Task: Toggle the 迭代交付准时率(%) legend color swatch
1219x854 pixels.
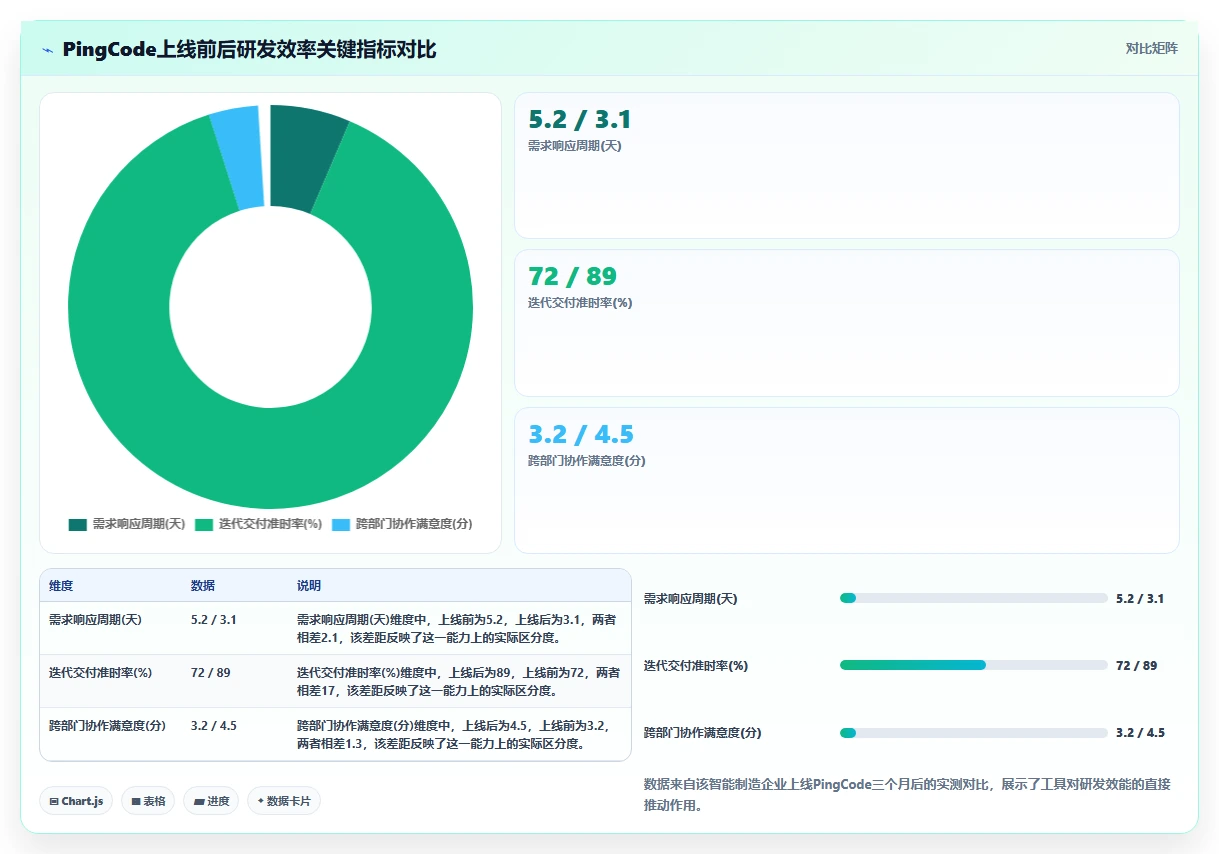Action: tap(204, 524)
